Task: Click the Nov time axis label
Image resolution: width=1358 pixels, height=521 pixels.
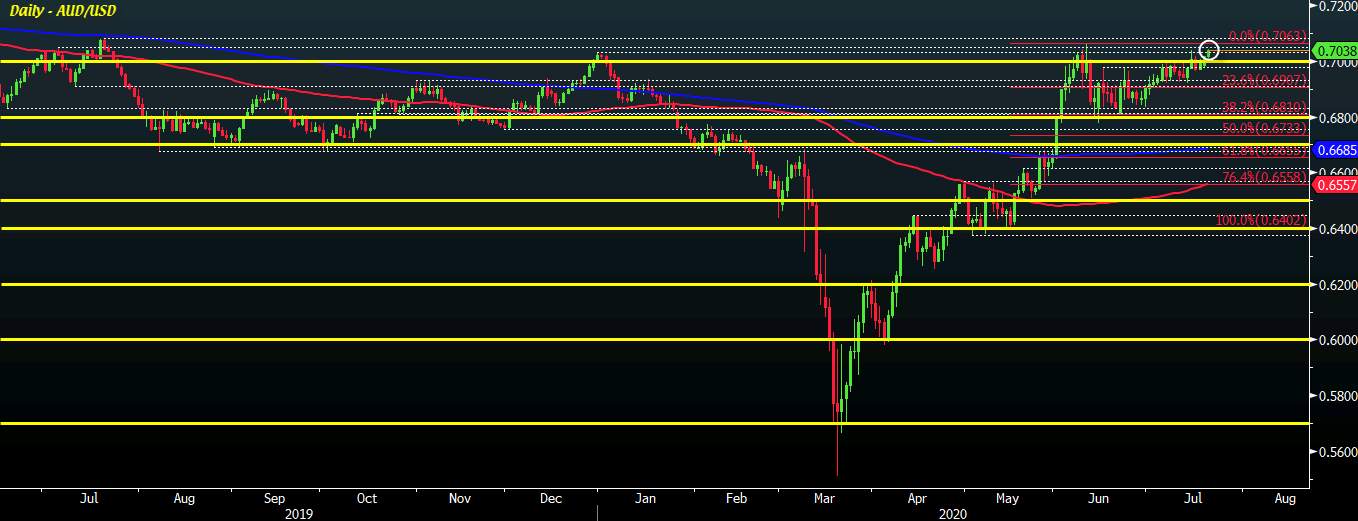Action: 460,497
